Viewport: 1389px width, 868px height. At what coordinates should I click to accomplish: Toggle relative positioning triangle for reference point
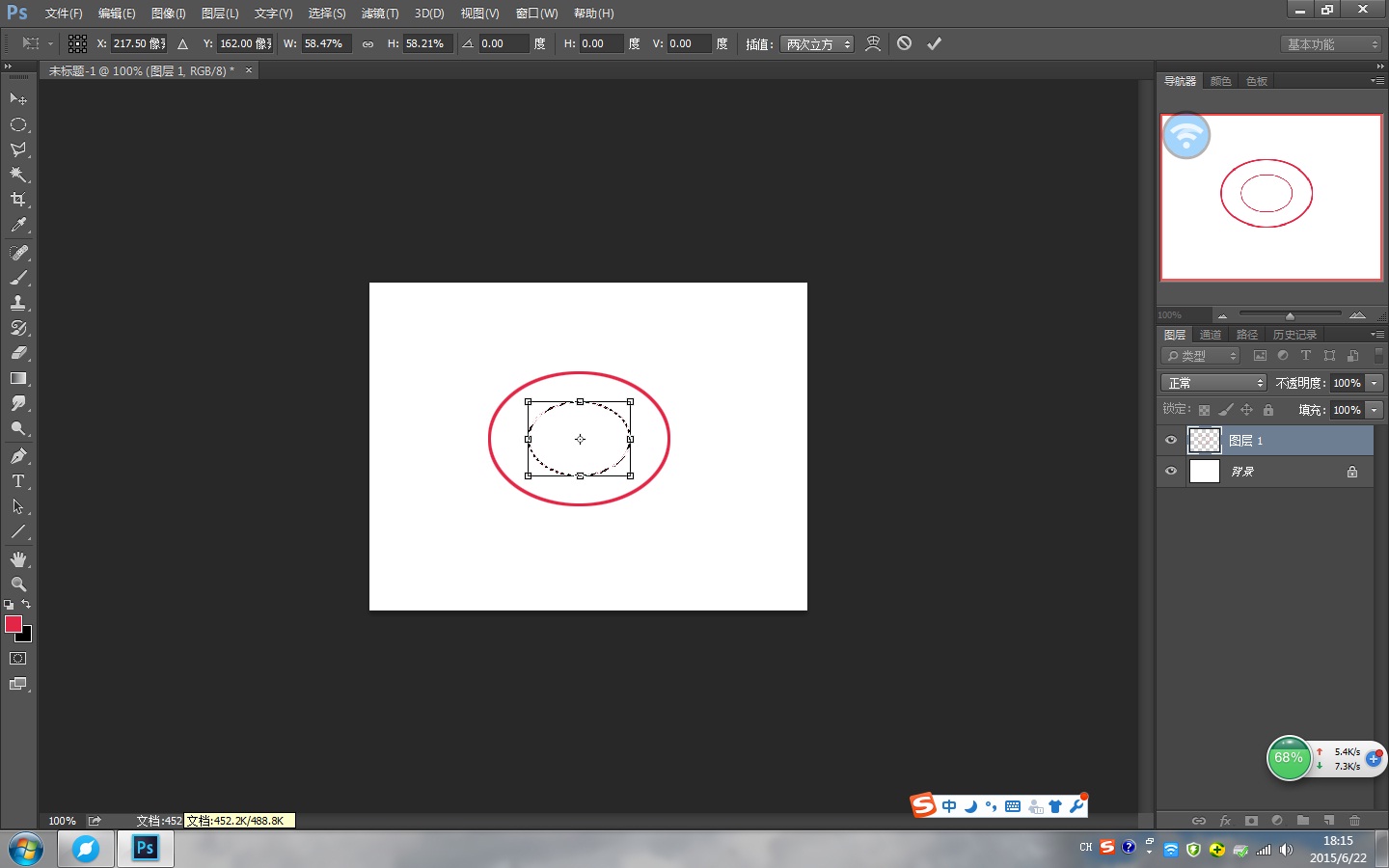click(x=182, y=44)
